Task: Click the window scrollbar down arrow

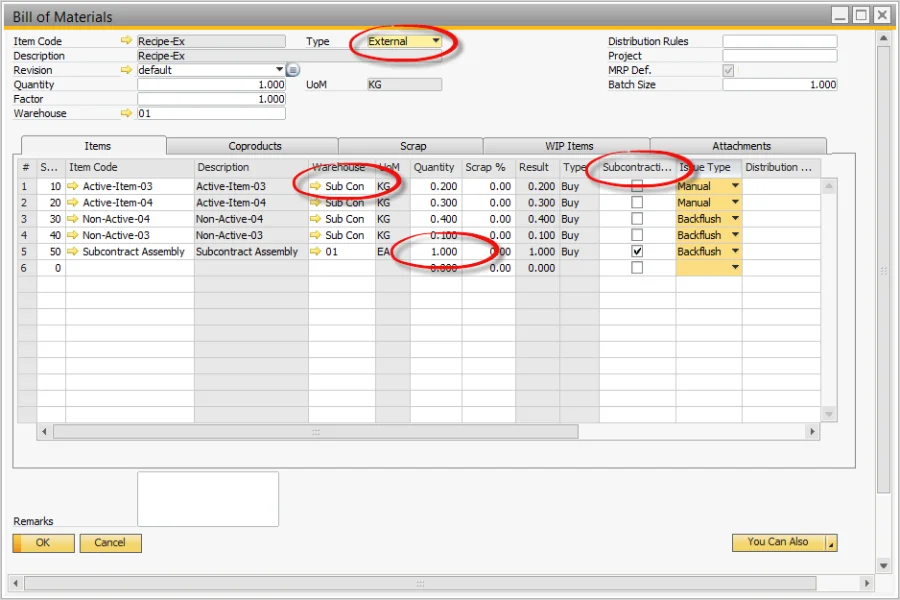Action: tap(883, 566)
